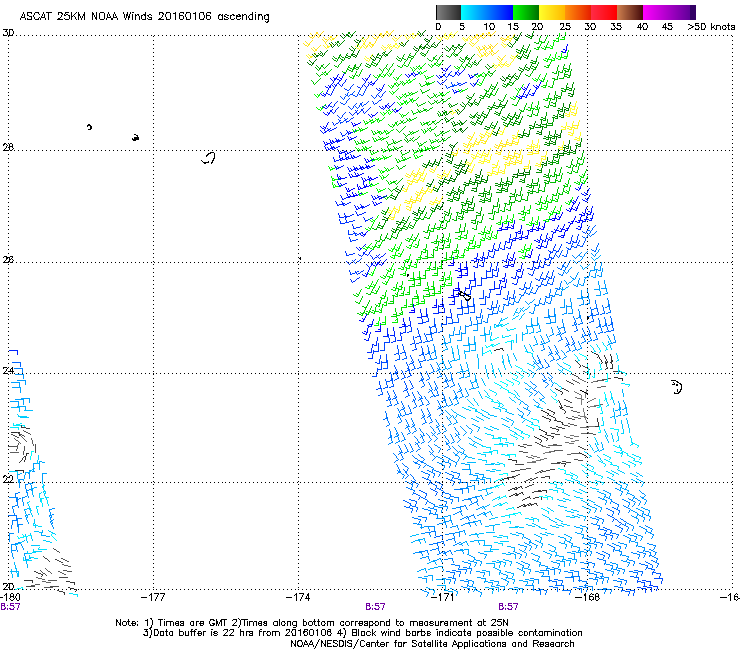Click the latitude label '24' on the left axis
740x650 pixels.
click(8, 371)
